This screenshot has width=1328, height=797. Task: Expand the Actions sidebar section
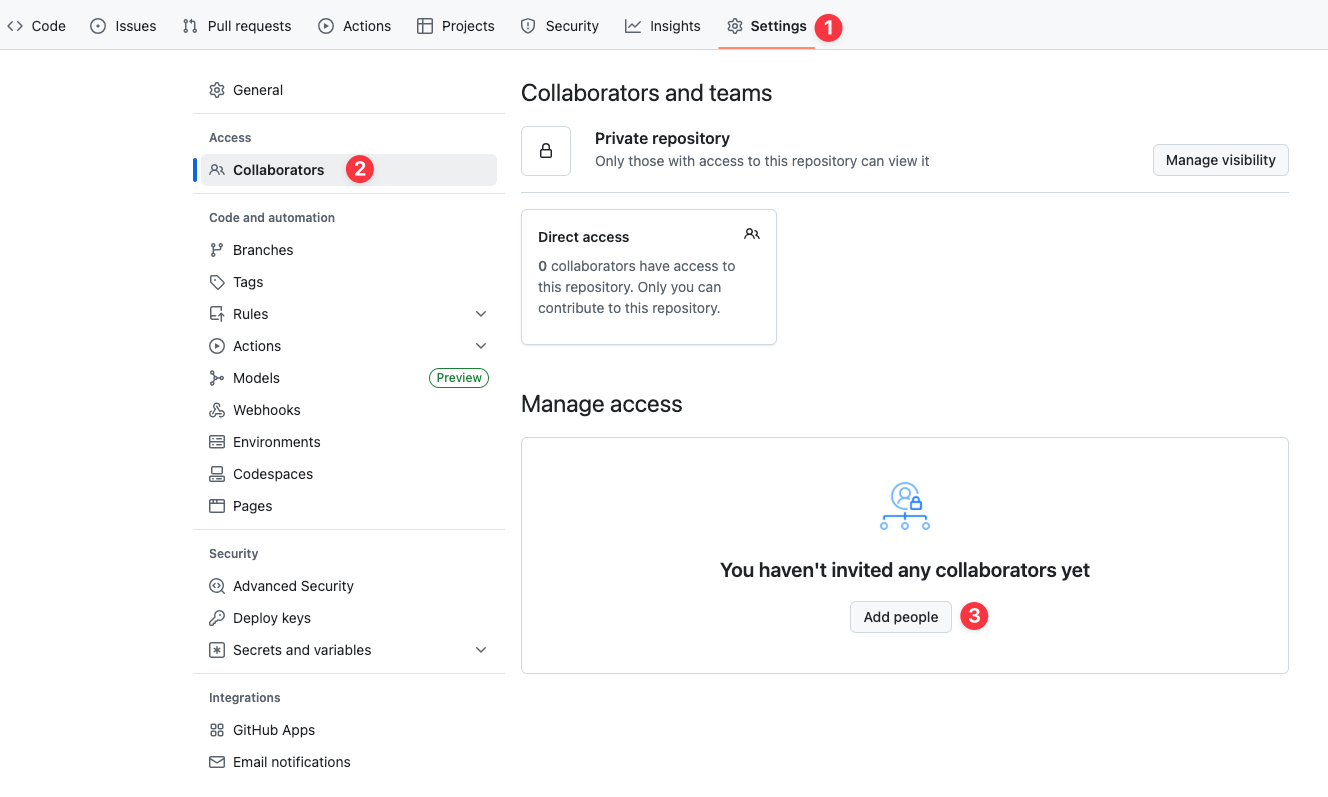click(481, 345)
